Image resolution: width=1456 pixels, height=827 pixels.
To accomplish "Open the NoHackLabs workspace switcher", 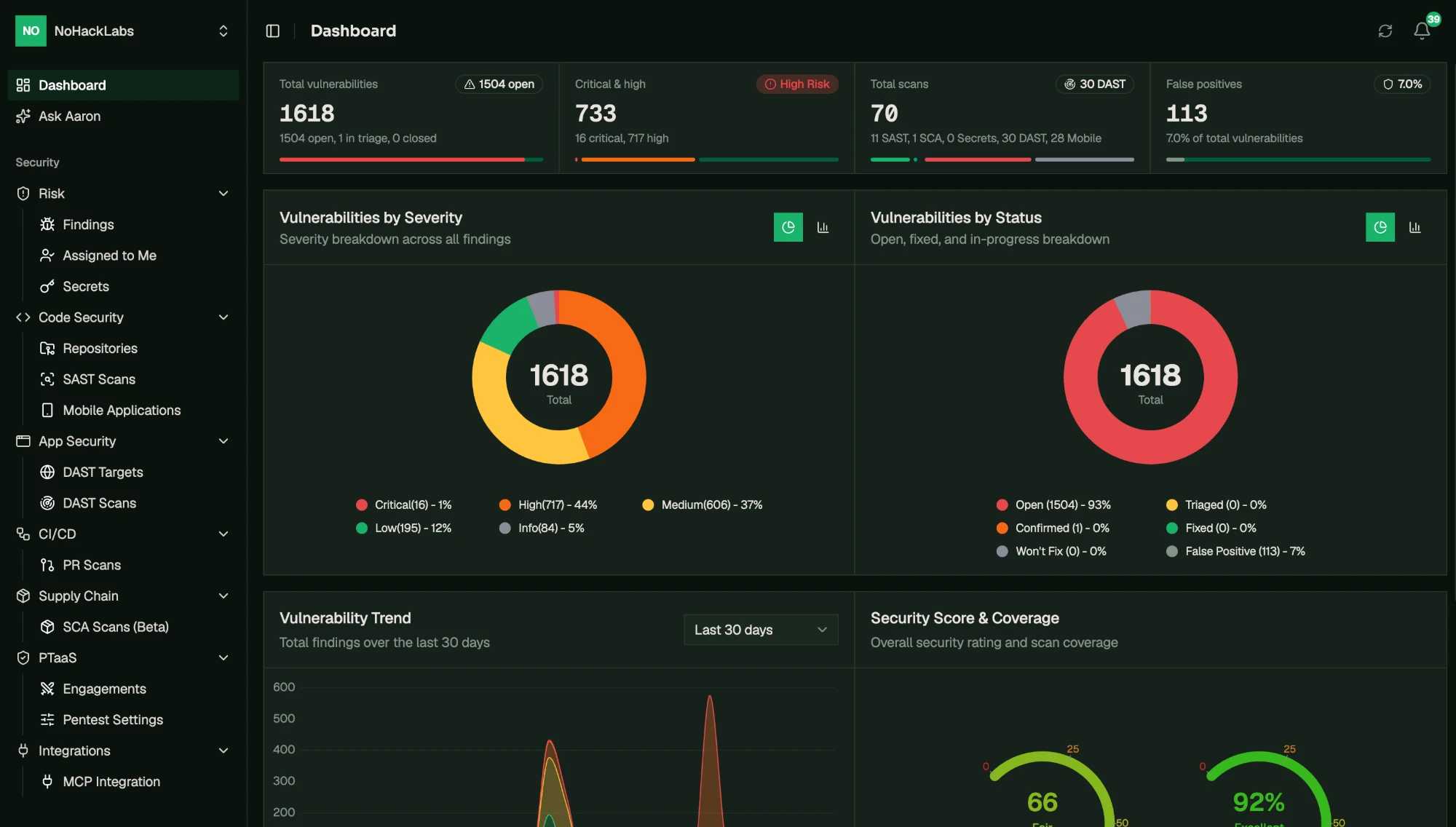I will [123, 31].
